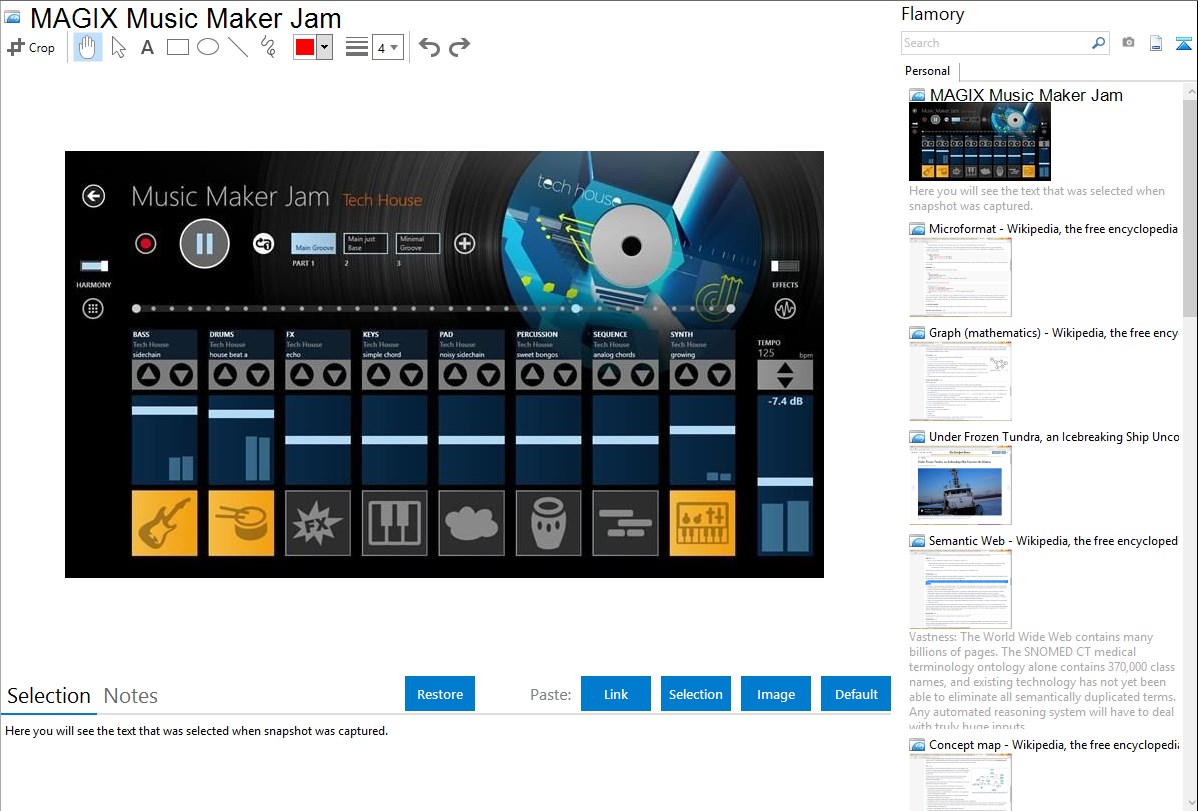
Task: Toggle the loop icon
Action: 264,244
